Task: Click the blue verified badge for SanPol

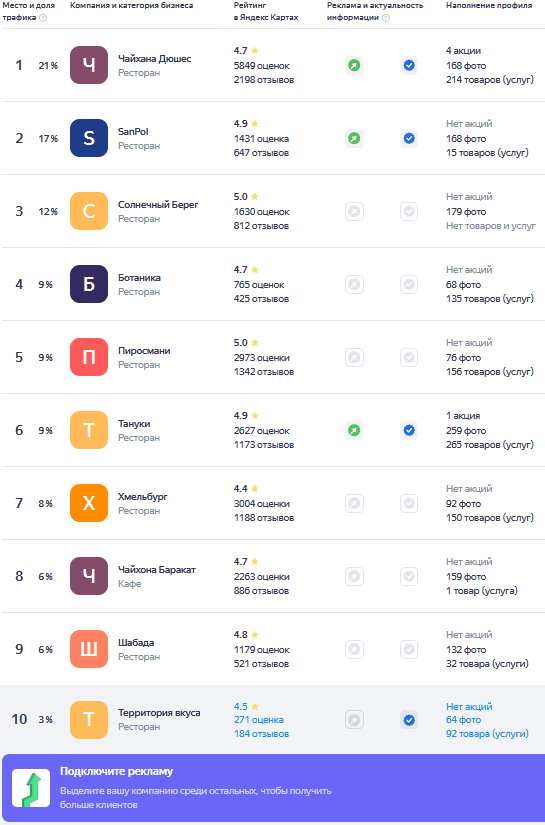Action: click(409, 138)
